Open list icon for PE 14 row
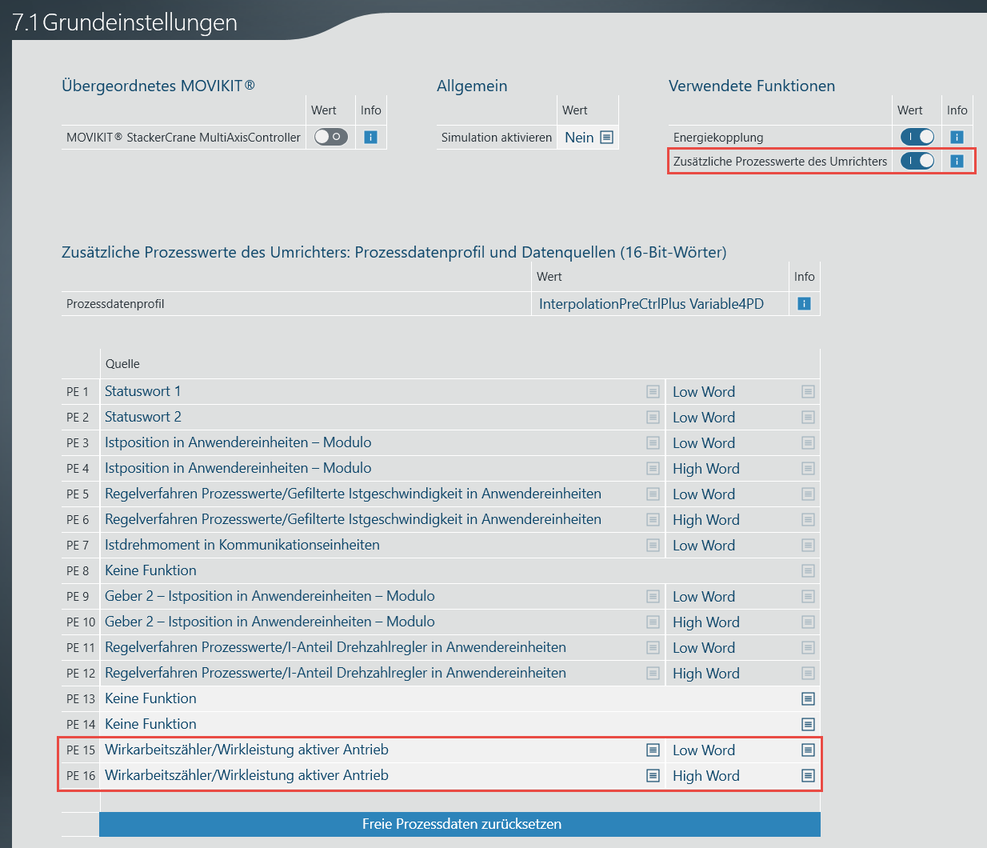 [808, 724]
